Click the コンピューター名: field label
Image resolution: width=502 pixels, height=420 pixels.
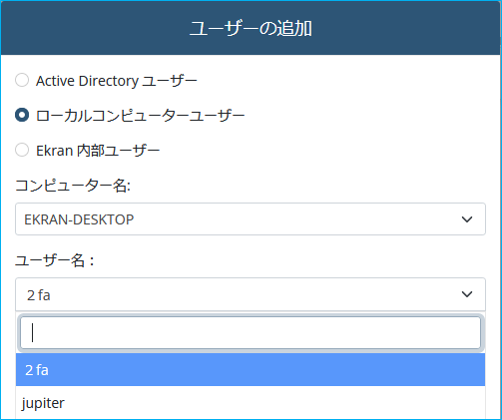pos(73,186)
